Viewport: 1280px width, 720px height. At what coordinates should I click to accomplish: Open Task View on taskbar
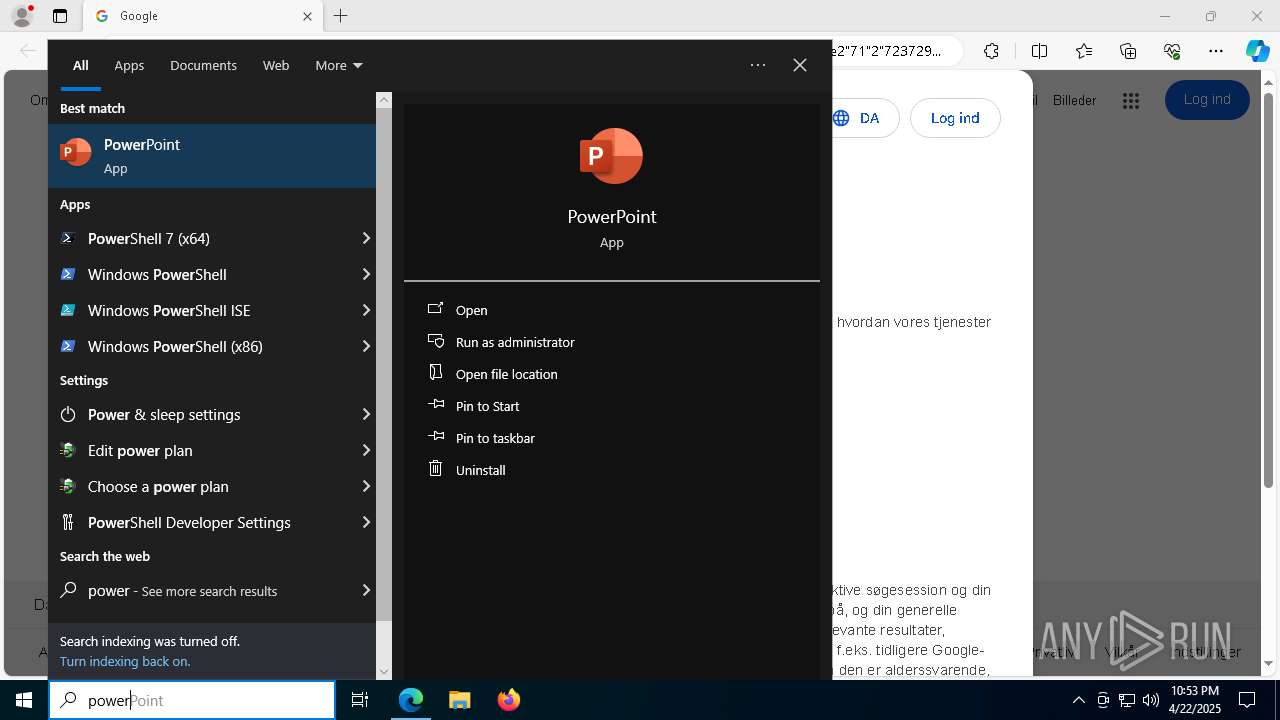[360, 700]
